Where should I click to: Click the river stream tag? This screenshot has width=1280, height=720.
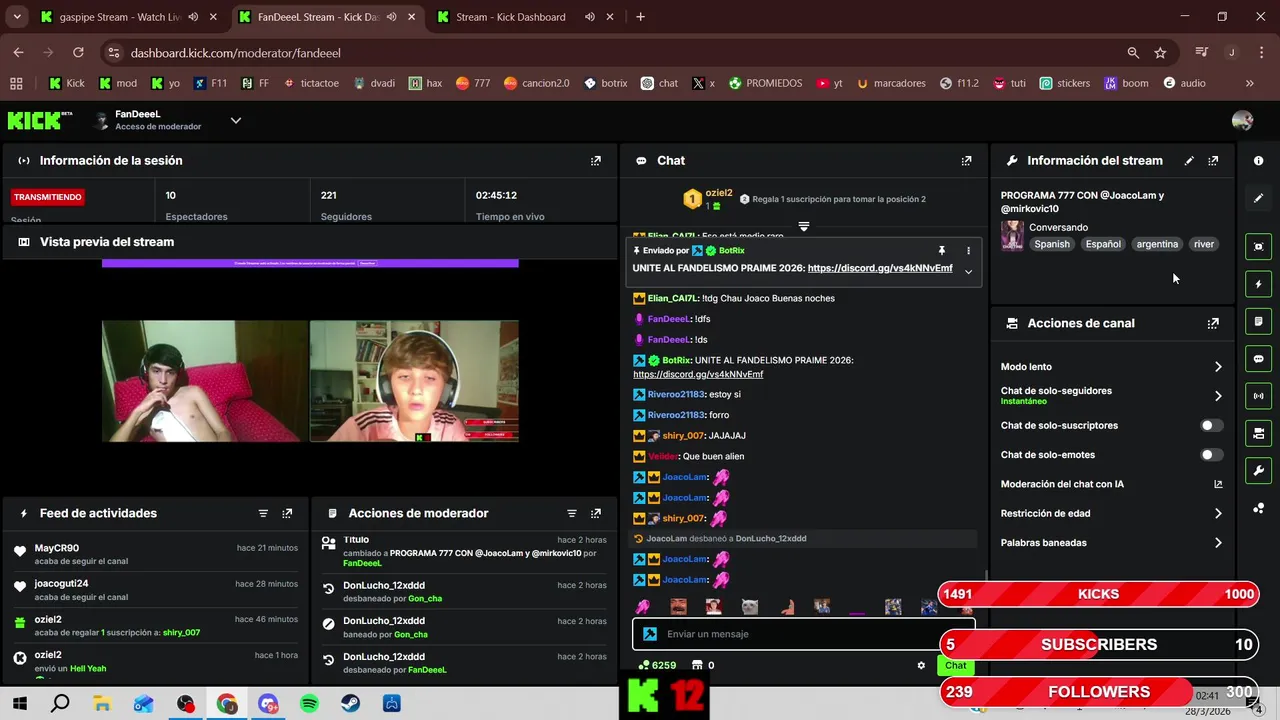[1204, 244]
